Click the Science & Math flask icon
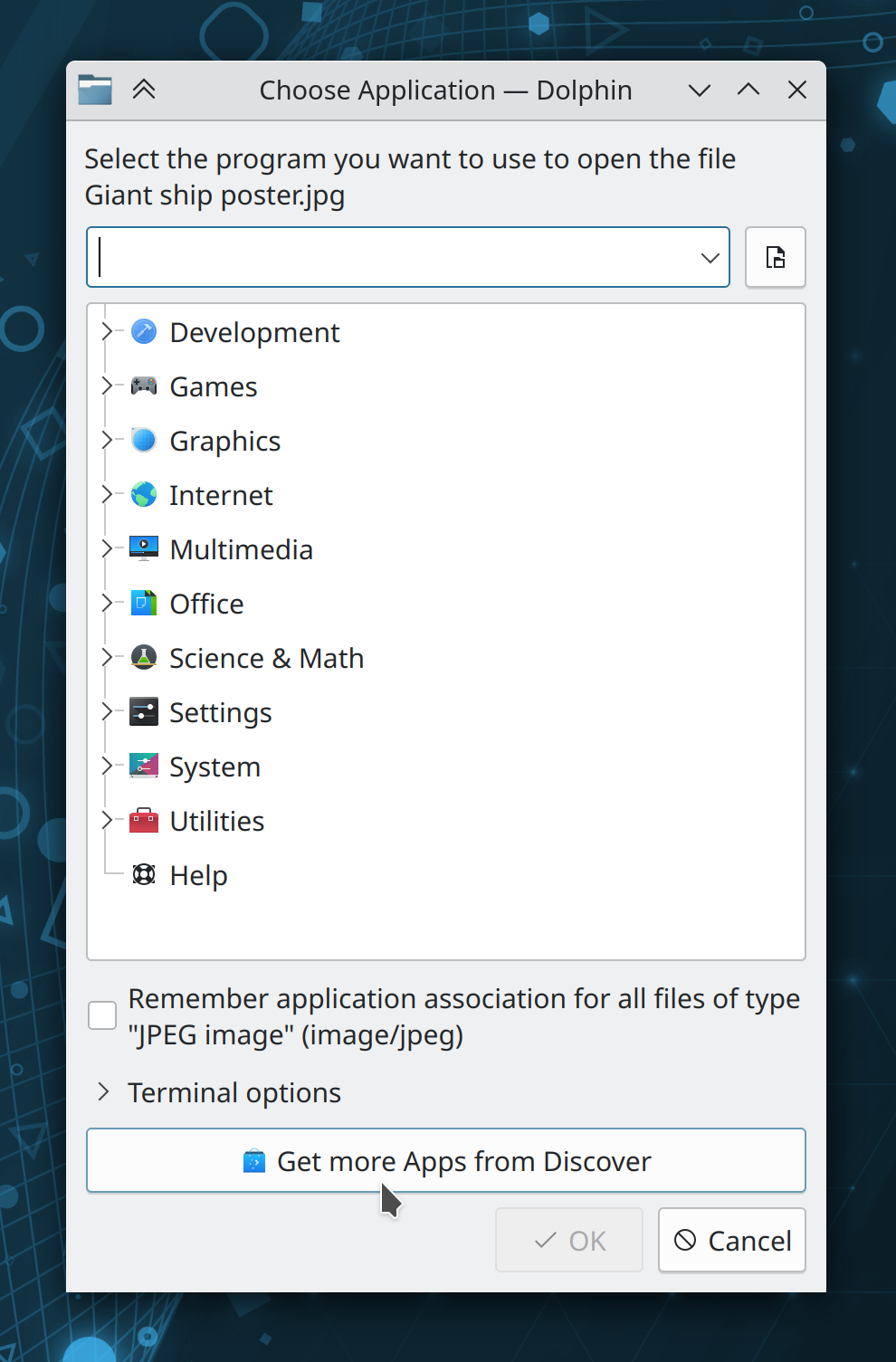Viewport: 896px width, 1362px height. [x=144, y=658]
